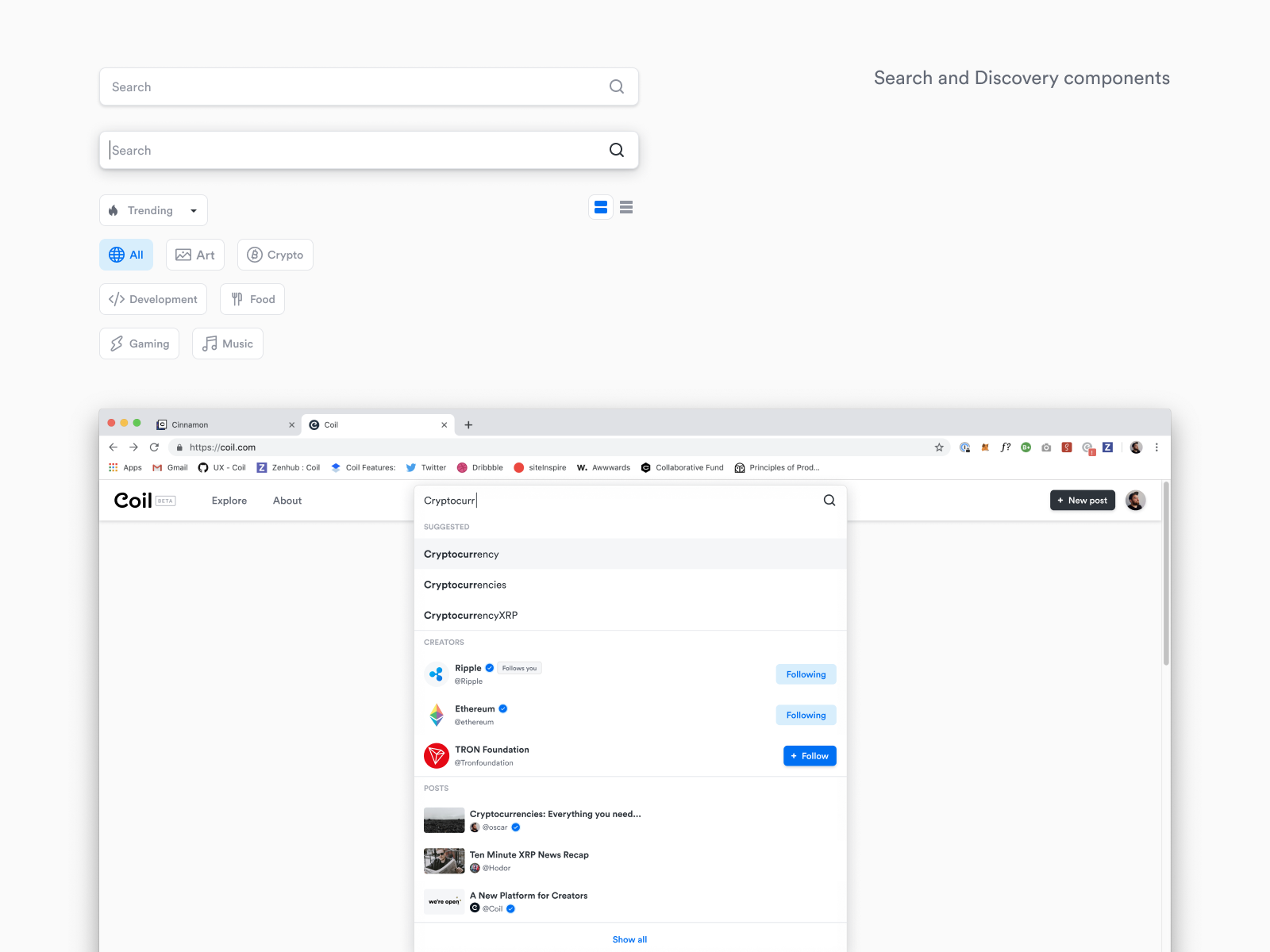
Task: Follow TRON Foundation
Action: coord(810,756)
